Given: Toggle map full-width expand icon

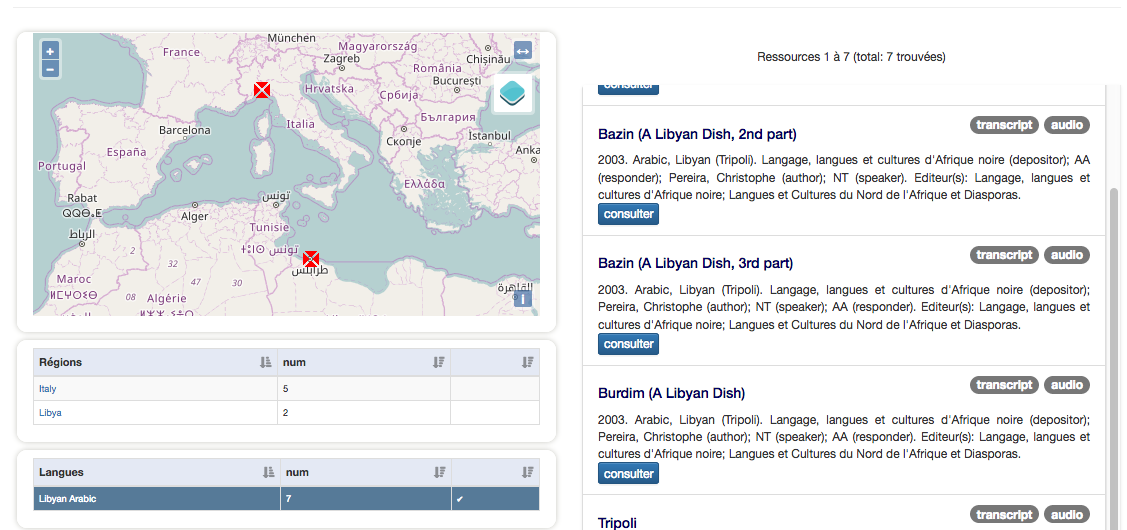Looking at the screenshot, I should (x=522, y=50).
